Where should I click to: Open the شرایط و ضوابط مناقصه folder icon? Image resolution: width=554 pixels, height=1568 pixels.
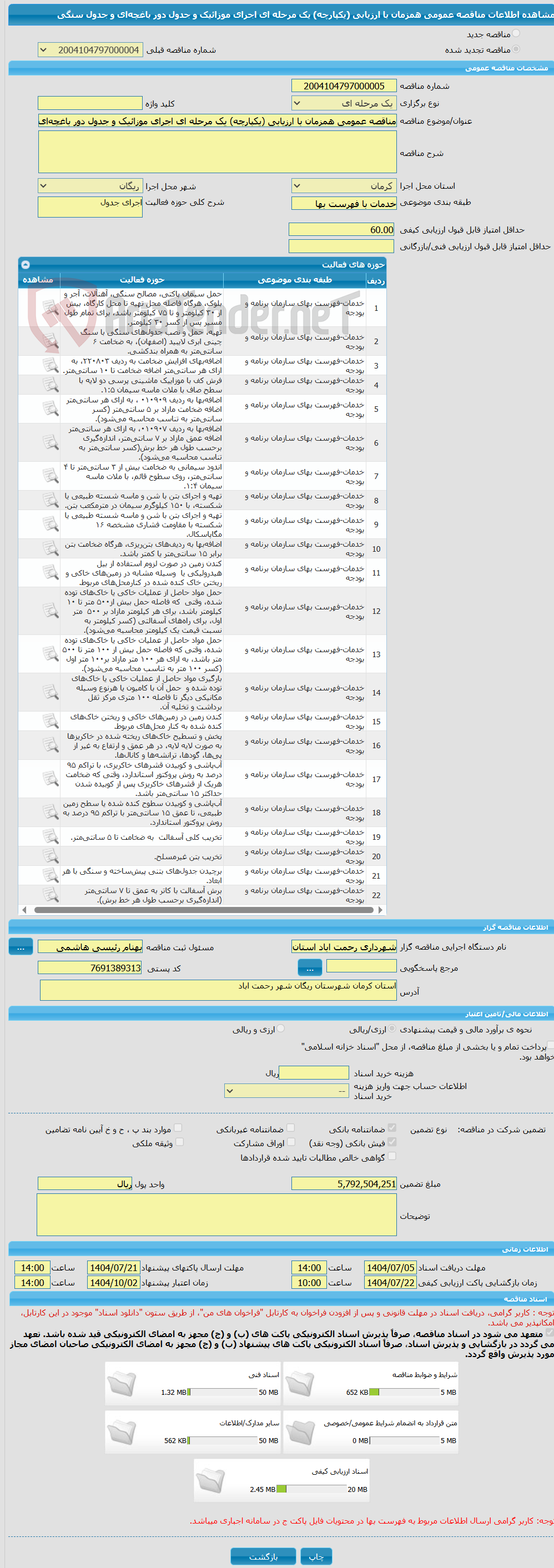tap(300, 1384)
